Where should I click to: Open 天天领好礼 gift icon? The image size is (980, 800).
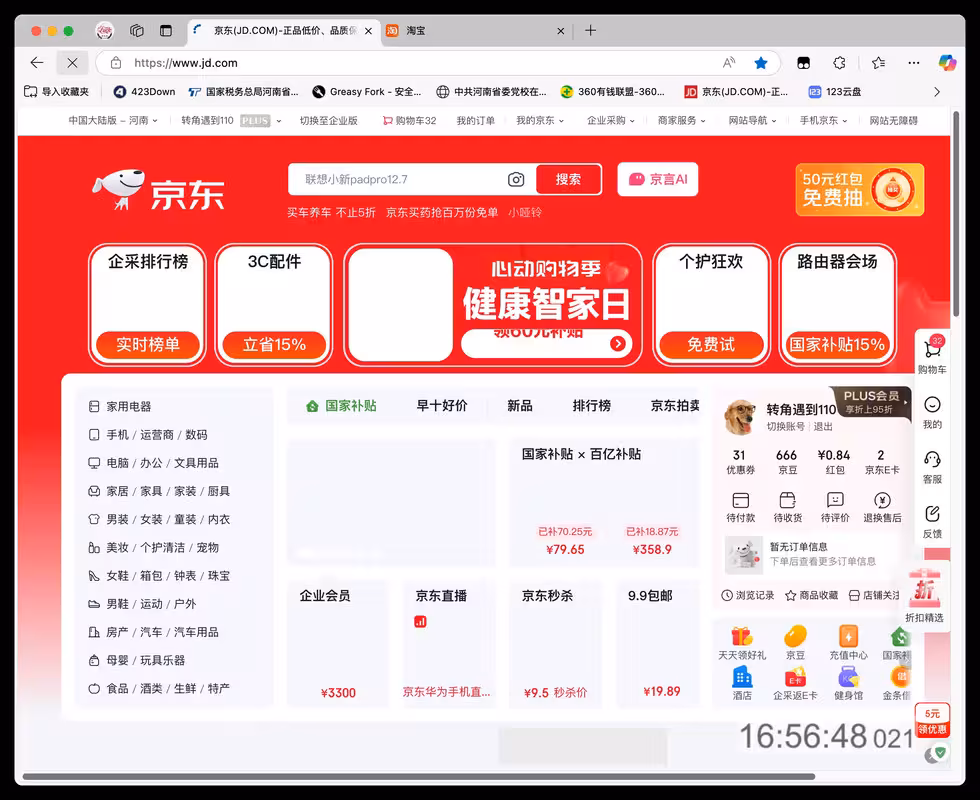pyautogui.click(x=742, y=643)
